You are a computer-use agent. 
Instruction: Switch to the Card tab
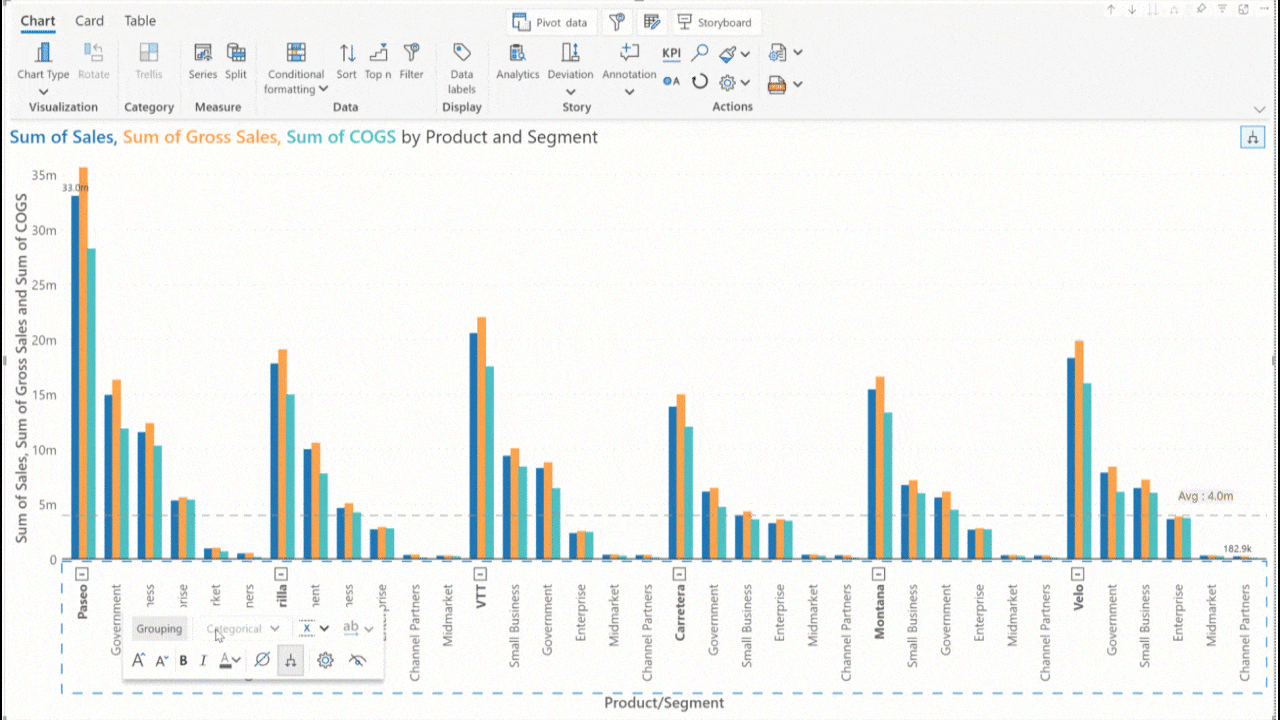coord(89,21)
